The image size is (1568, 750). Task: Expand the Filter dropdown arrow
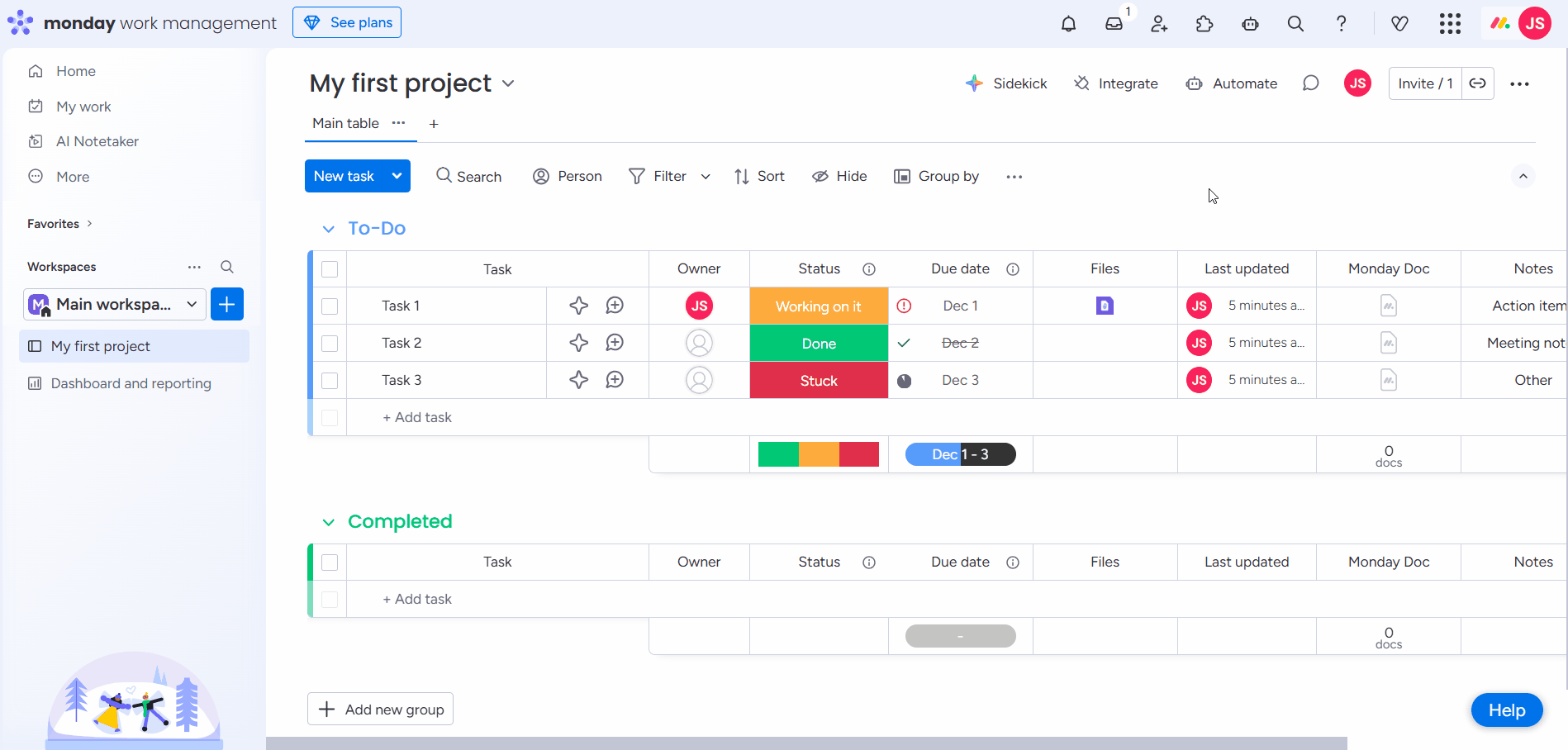(x=706, y=177)
